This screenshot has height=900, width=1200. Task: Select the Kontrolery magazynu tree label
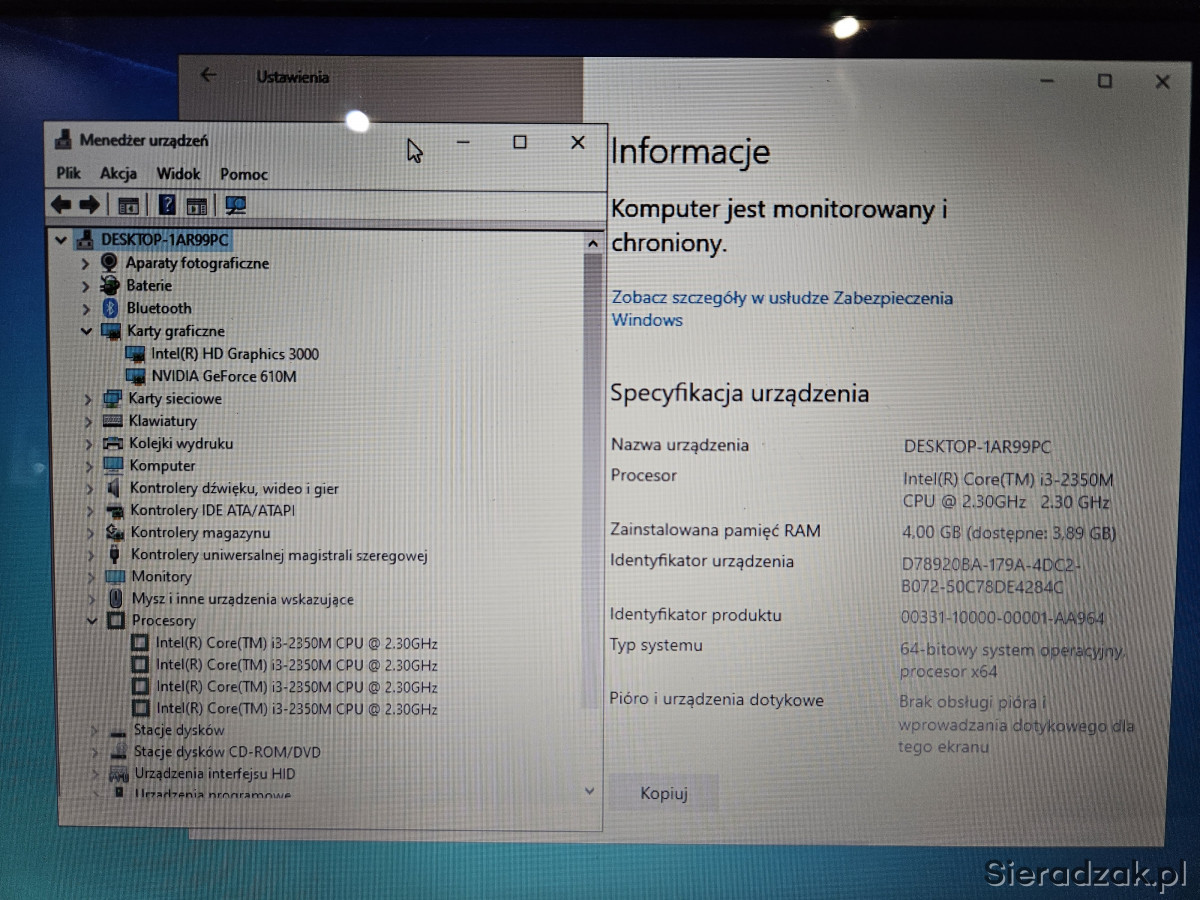pyautogui.click(x=200, y=533)
